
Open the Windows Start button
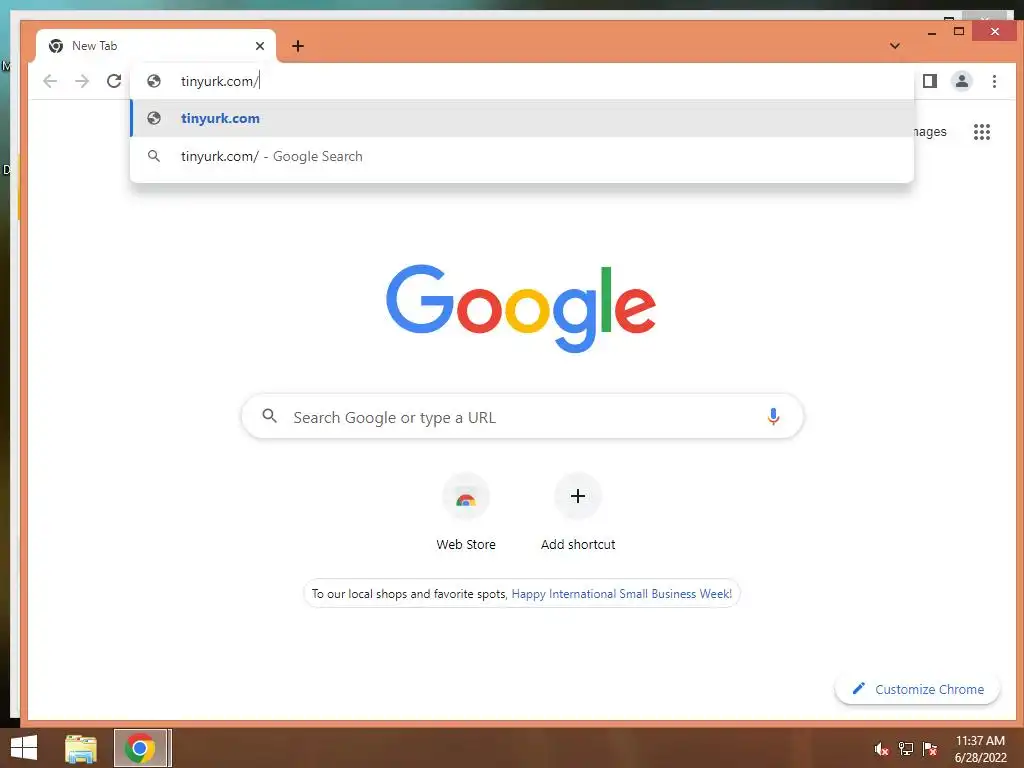[24, 748]
